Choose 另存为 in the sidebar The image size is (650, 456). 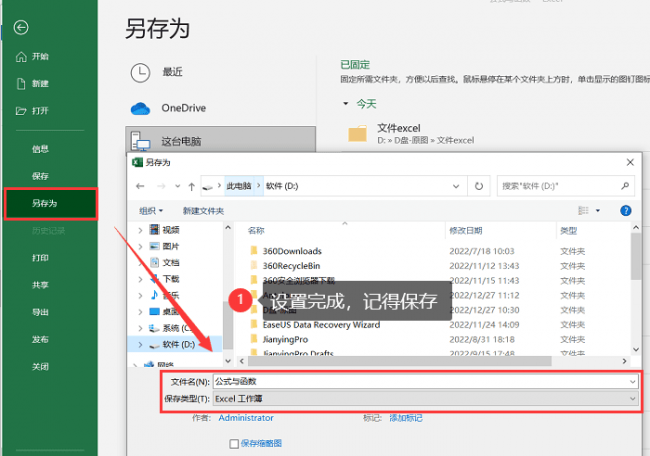coord(51,203)
